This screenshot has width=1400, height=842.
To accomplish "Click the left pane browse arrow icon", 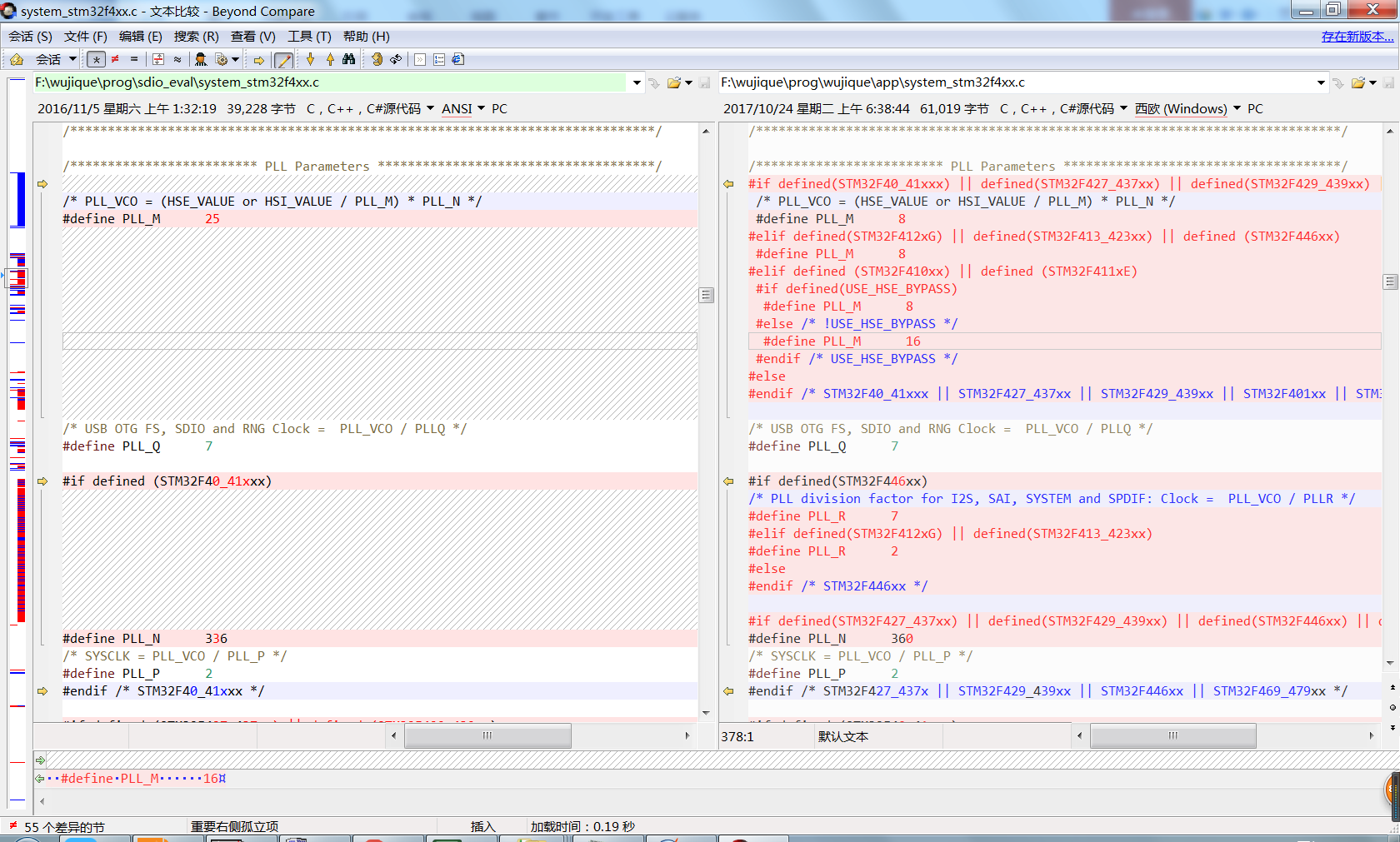I will click(654, 82).
